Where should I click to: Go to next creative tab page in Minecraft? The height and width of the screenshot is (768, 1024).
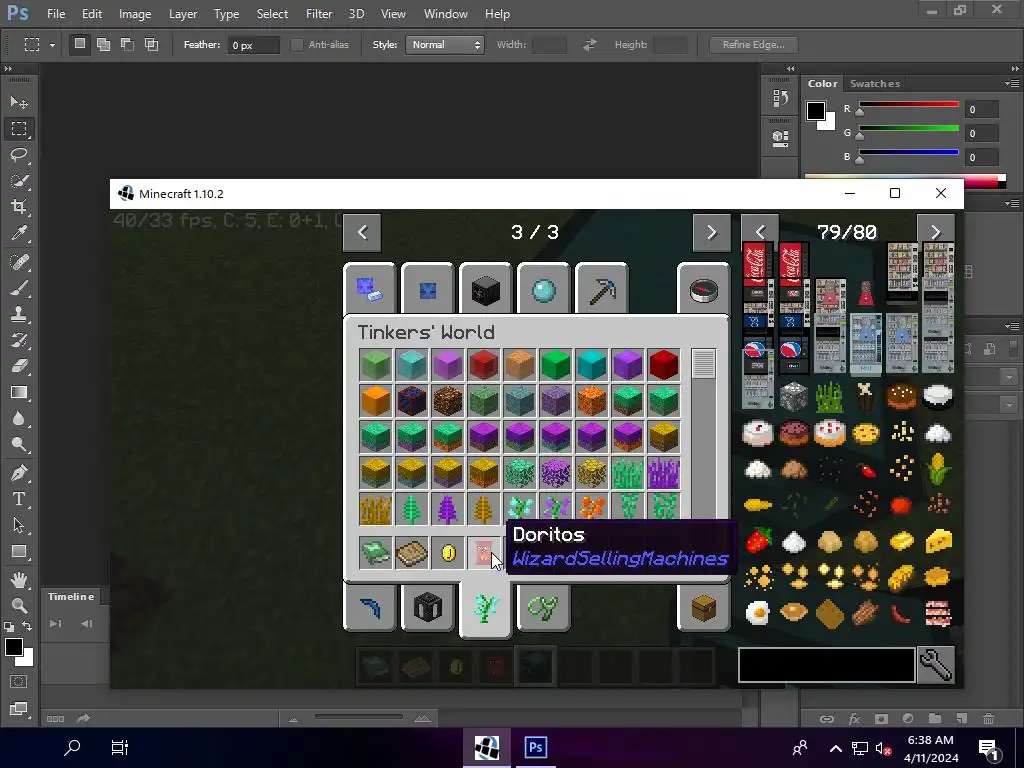pos(712,232)
